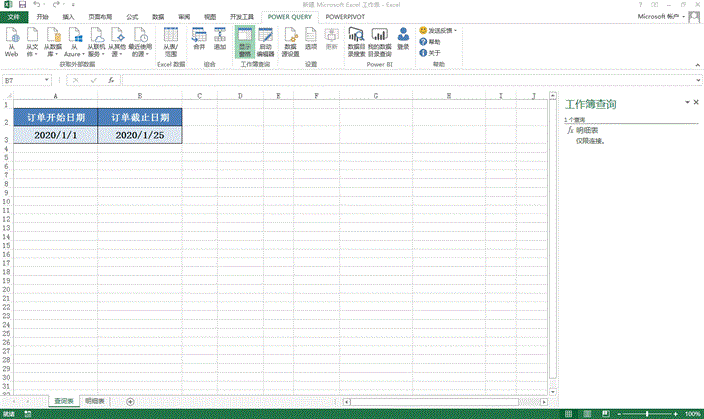The image size is (704, 419).
Task: Open Data Source Settings (数据源设置)
Action: [x=290, y=41]
